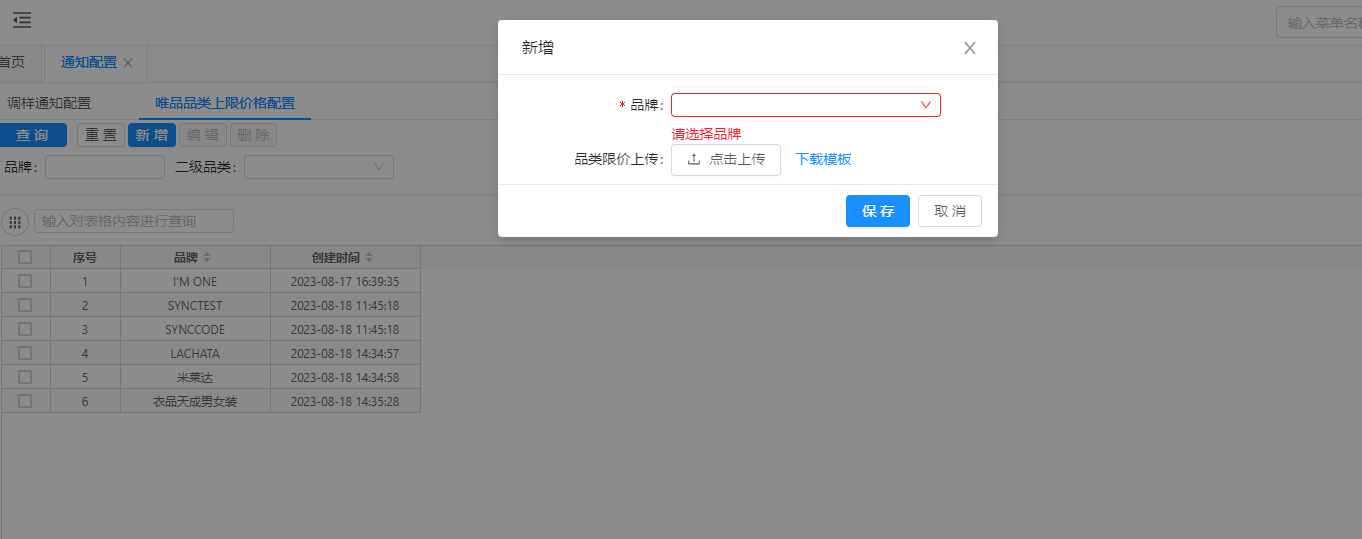Collapse the sidebar menu hamburger icon
1362x539 pixels.
[22, 20]
